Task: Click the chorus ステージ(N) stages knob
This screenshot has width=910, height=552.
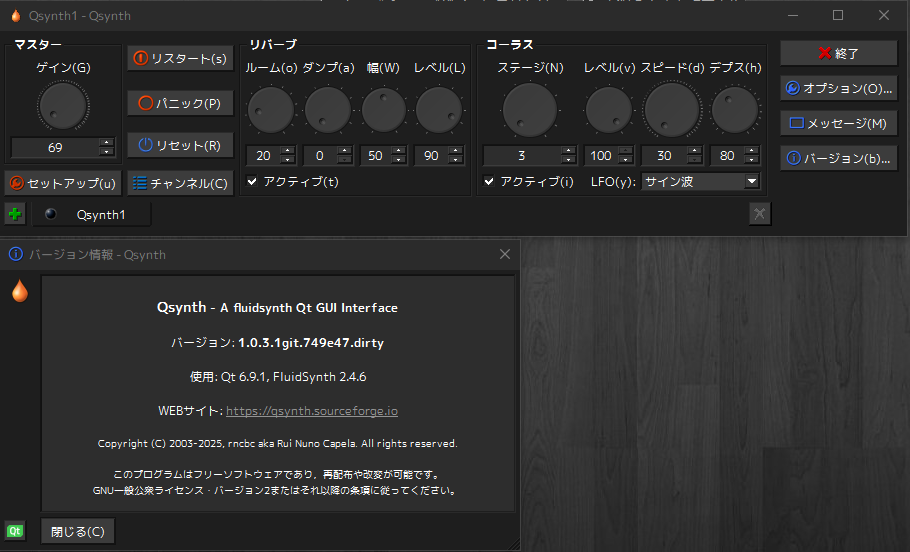Action: pyautogui.click(x=529, y=110)
